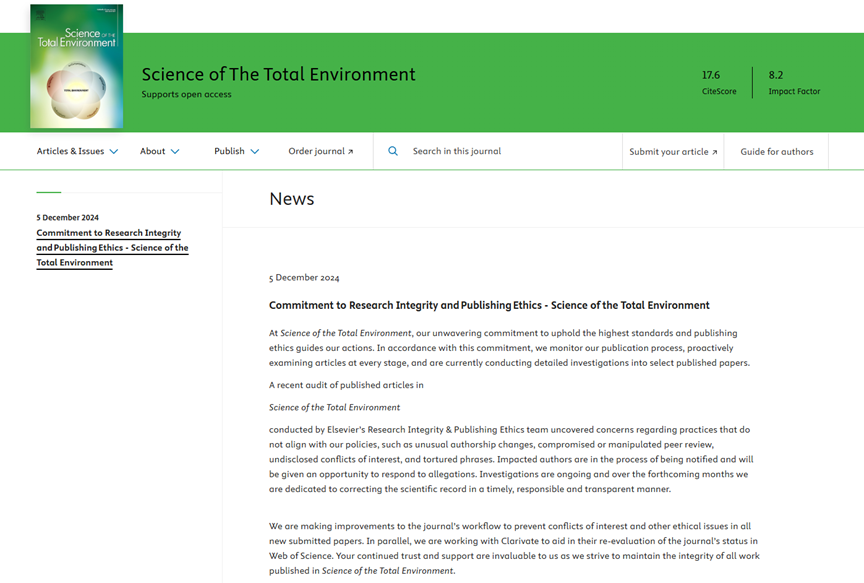Click the Science of The Total Environment title

pos(278,74)
